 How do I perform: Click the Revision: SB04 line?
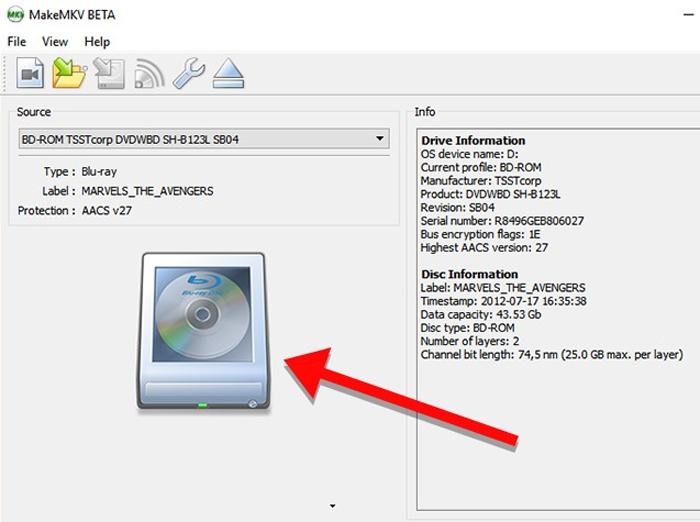(x=458, y=207)
